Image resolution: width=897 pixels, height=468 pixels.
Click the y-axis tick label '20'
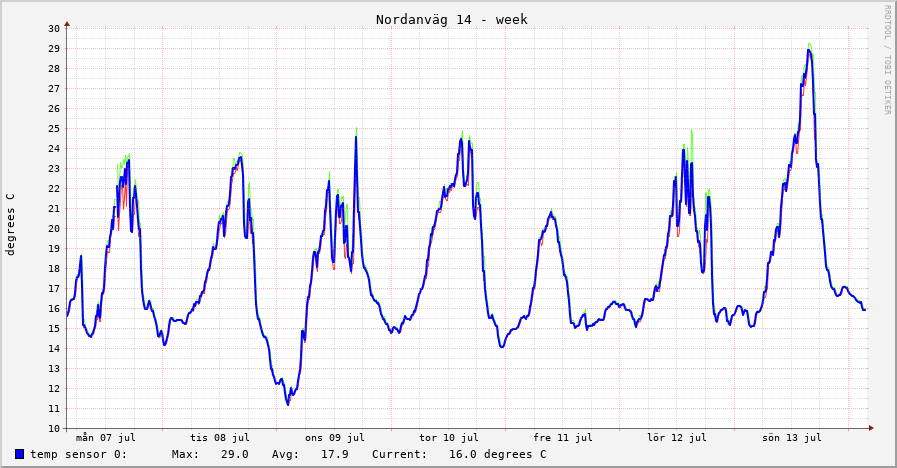(x=54, y=229)
